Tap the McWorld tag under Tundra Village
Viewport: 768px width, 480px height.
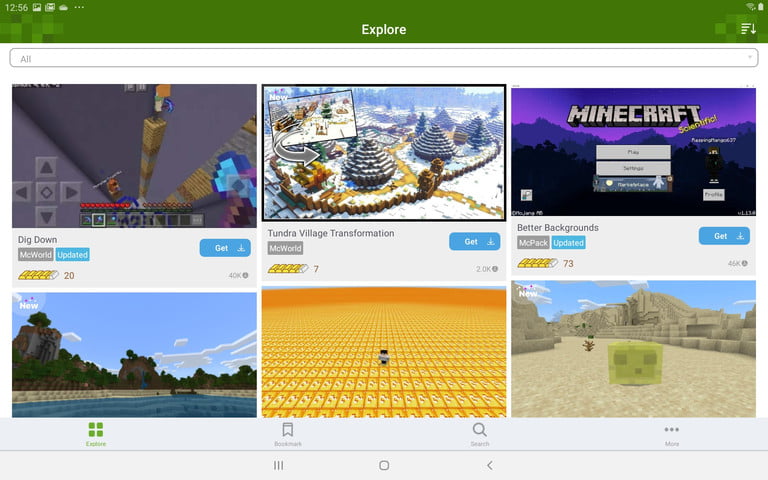(x=285, y=248)
